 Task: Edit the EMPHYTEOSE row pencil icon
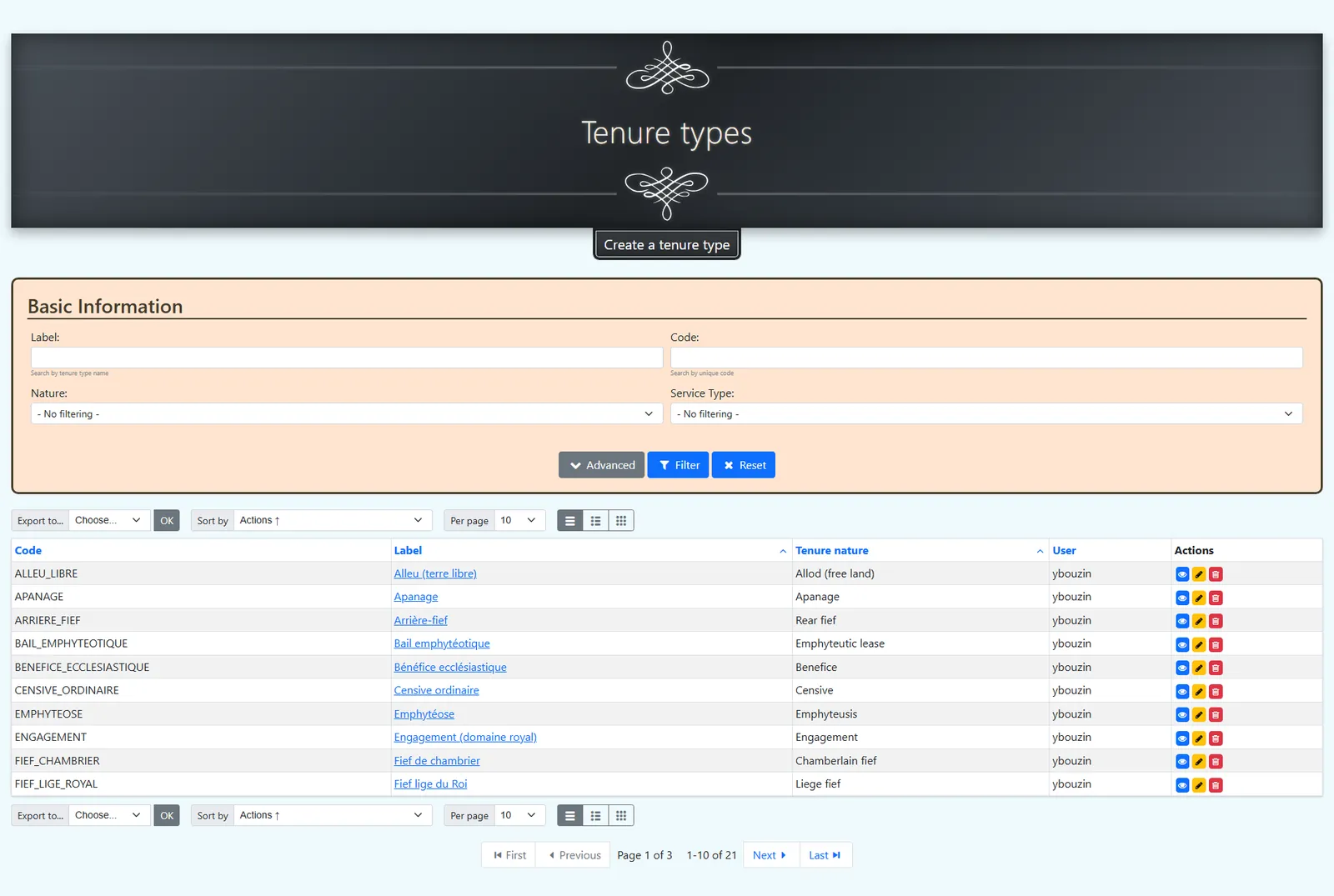pos(1199,715)
